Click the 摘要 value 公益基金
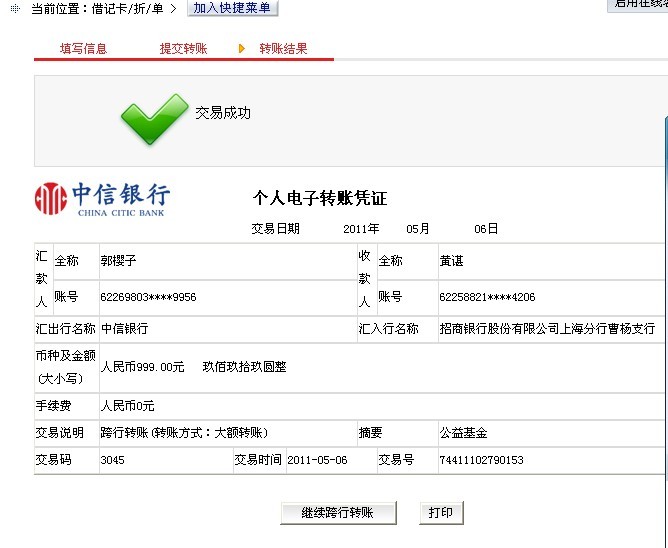The image size is (668, 548). coord(463,433)
